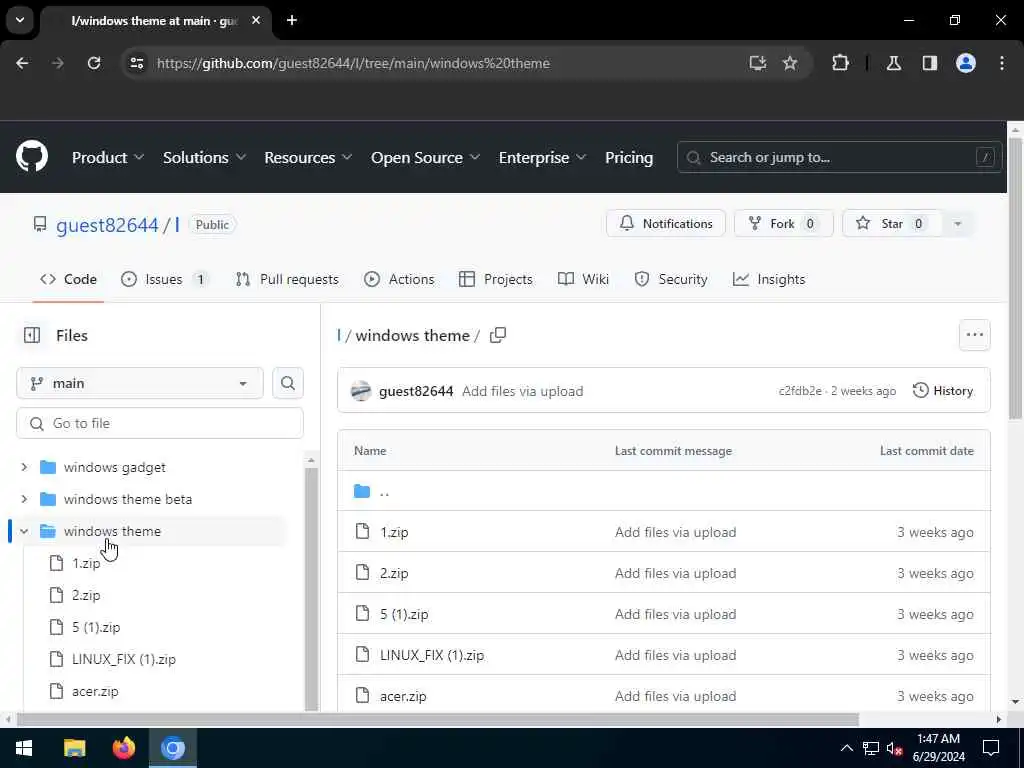Open the muted volume tray icon

pos(894,748)
